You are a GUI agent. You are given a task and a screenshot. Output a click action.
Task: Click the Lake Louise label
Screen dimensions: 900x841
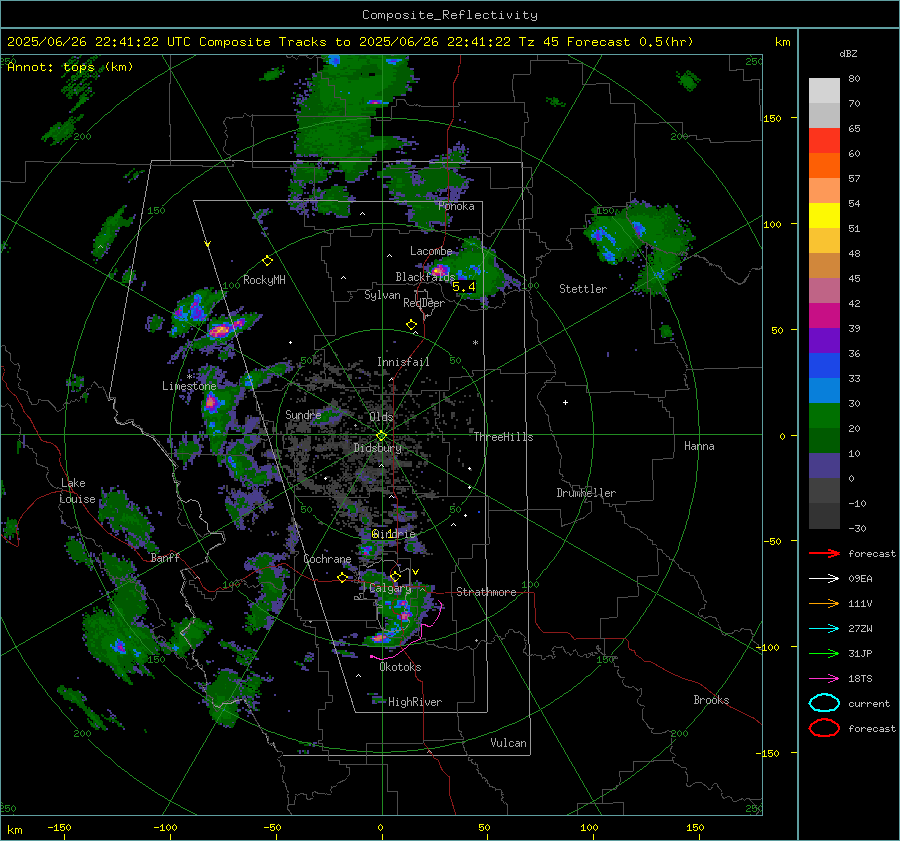pyautogui.click(x=77, y=491)
